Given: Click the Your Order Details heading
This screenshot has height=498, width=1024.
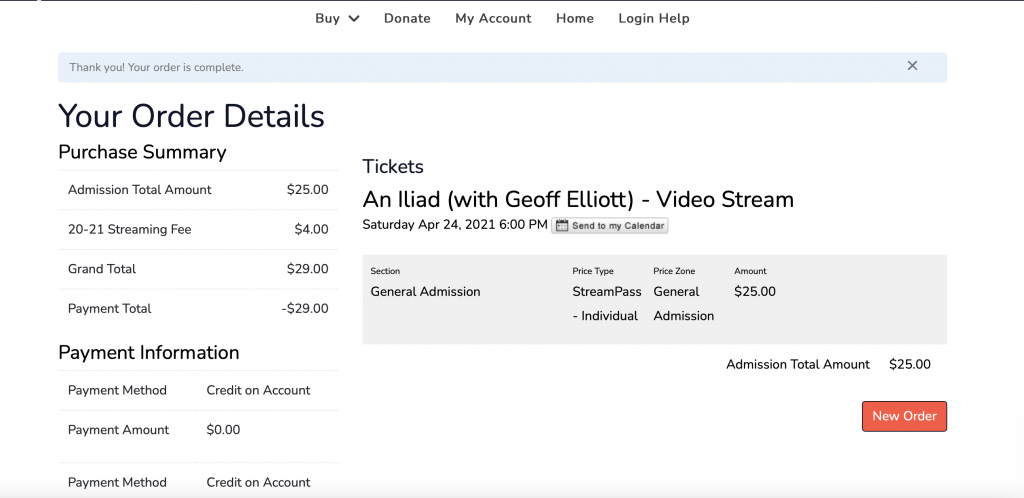Looking at the screenshot, I should click(191, 116).
